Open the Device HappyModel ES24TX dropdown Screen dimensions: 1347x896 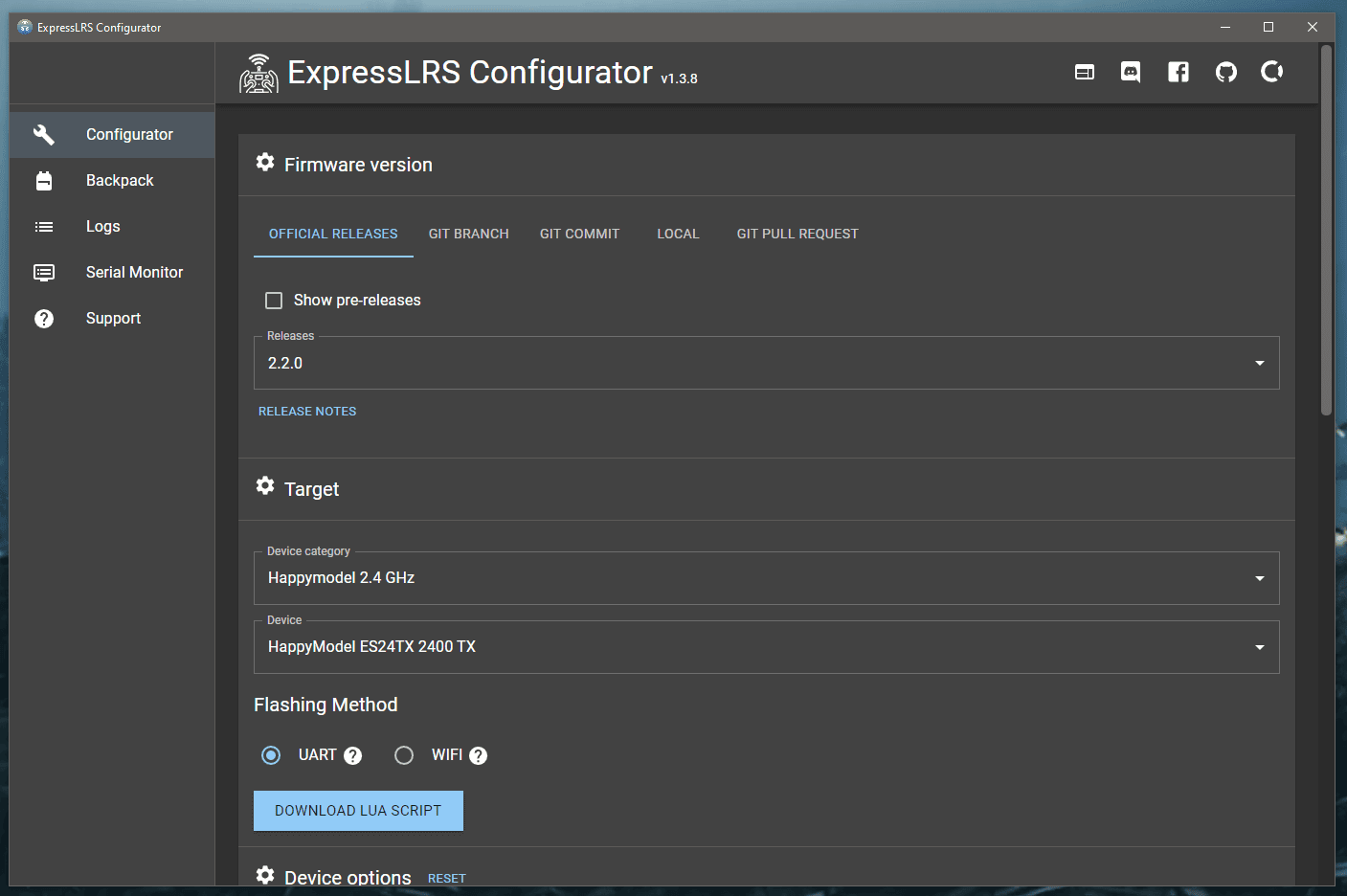click(766, 647)
